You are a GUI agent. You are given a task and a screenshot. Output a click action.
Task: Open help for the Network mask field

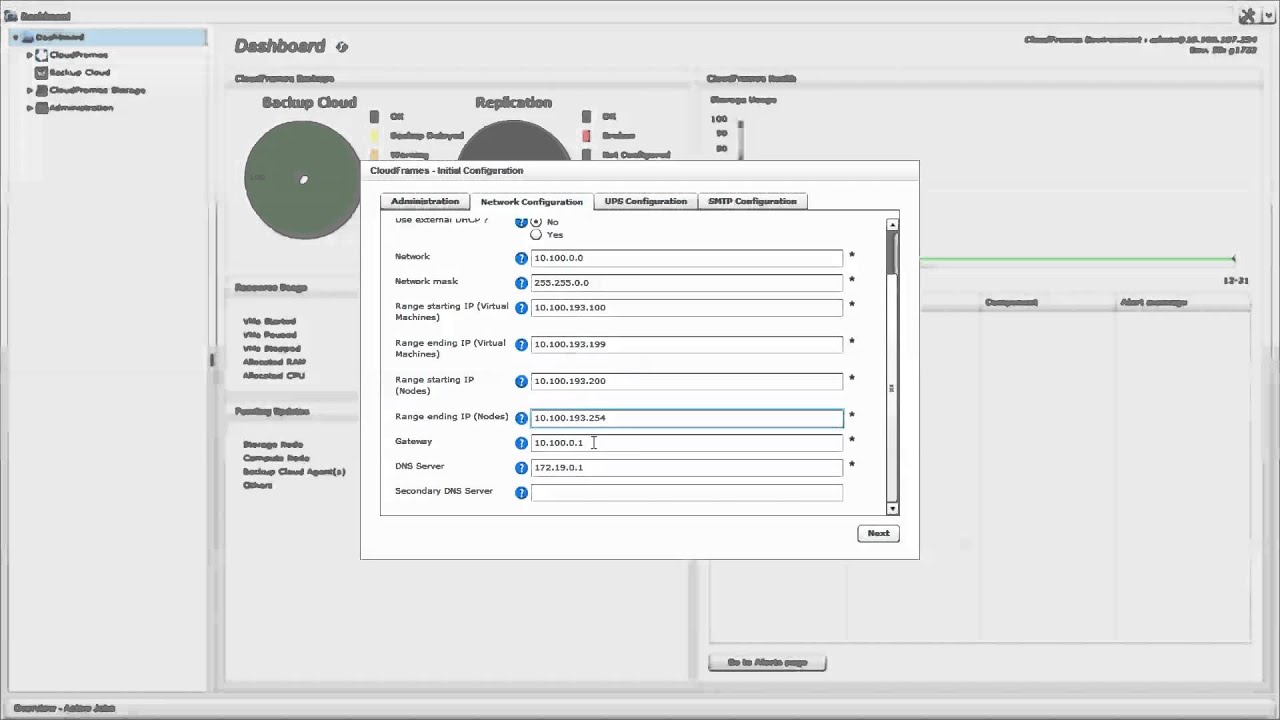tap(521, 283)
